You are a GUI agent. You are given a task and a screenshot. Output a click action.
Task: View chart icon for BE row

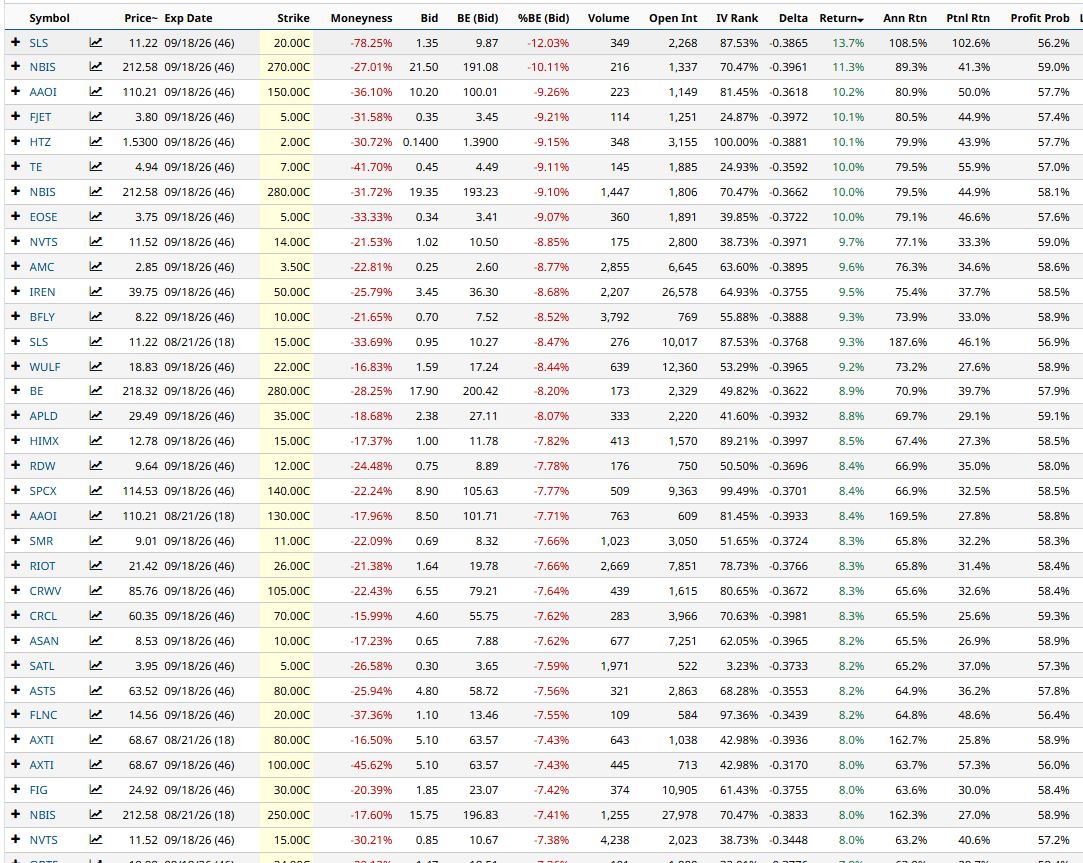point(96,391)
